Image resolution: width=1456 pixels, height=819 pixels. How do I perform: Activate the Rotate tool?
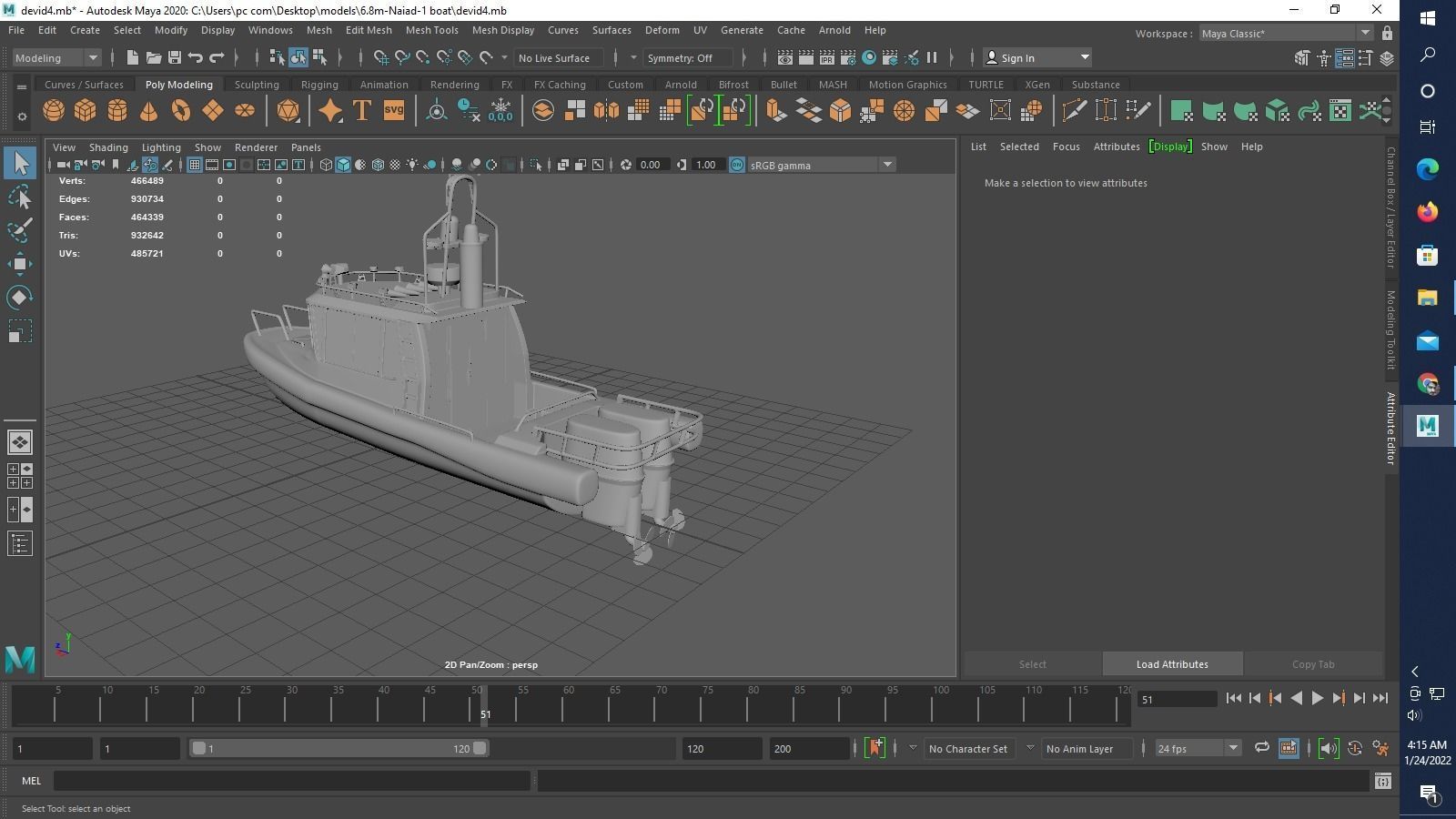[20, 298]
